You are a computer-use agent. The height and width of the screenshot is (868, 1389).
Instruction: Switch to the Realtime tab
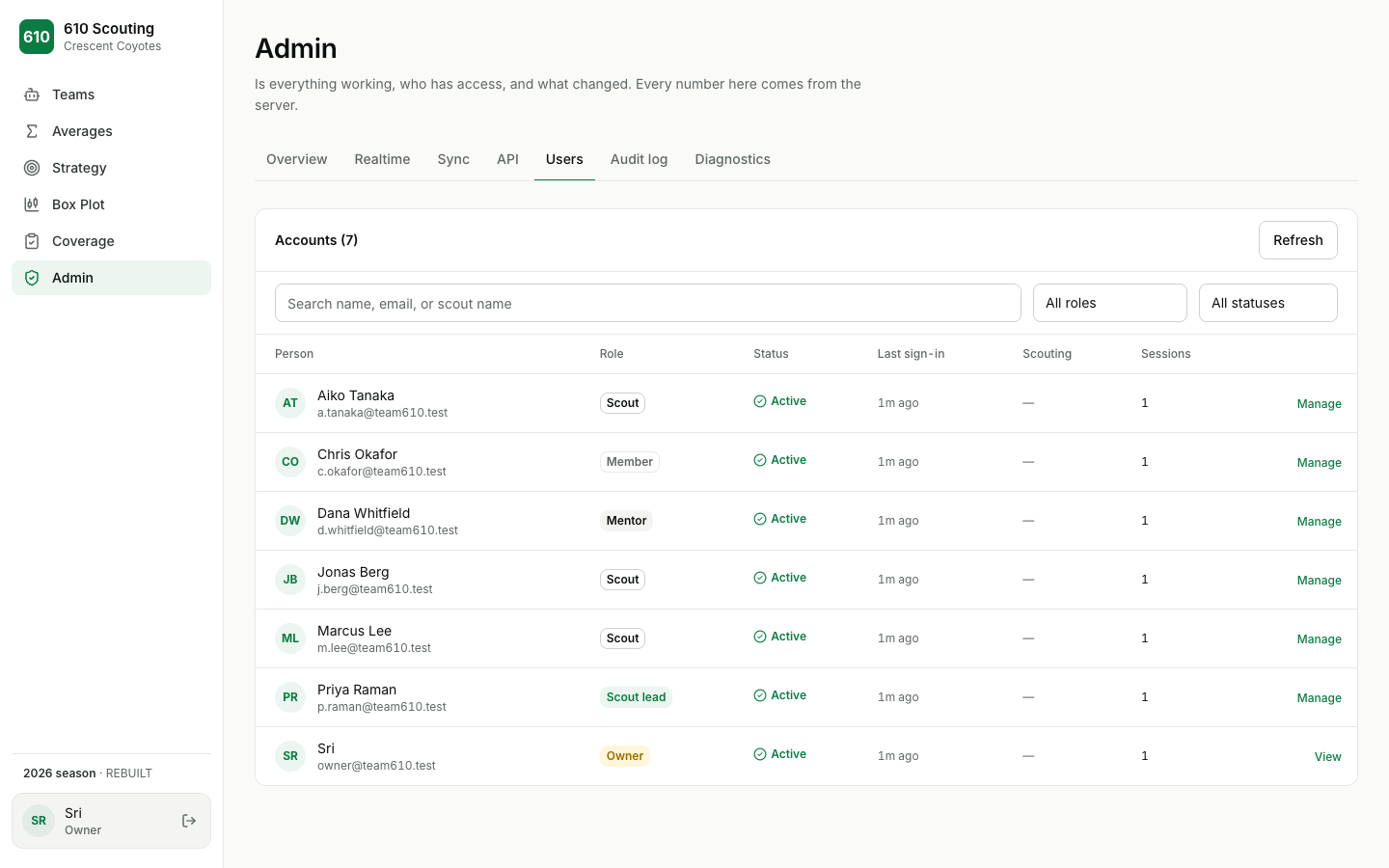[x=382, y=159]
